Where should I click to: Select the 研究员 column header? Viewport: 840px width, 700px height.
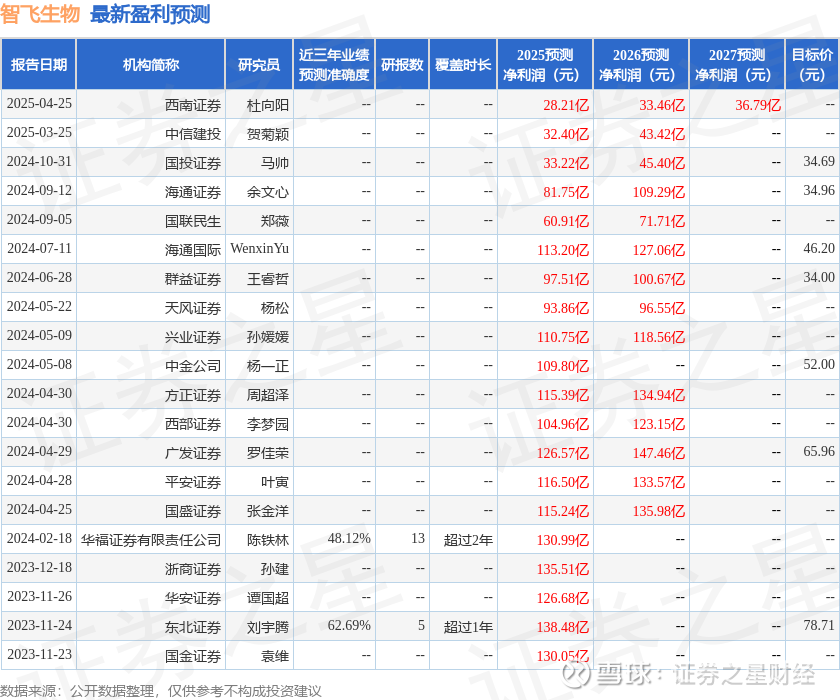pyautogui.click(x=259, y=64)
